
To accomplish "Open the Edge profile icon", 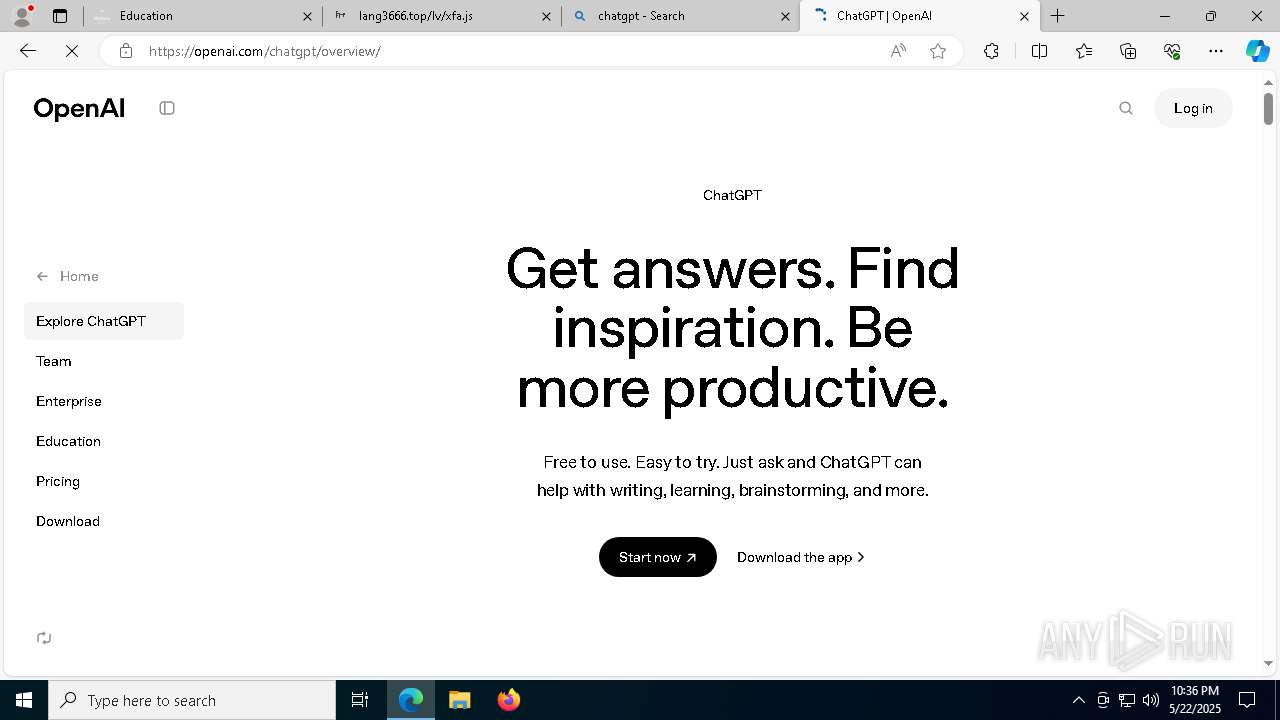I will (x=22, y=16).
